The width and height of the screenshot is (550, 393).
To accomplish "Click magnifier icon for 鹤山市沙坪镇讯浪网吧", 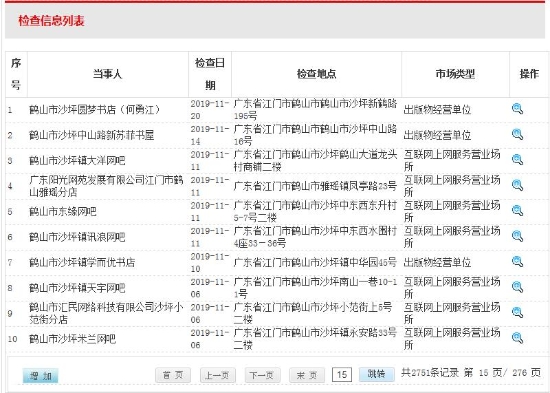I will tap(517, 236).
